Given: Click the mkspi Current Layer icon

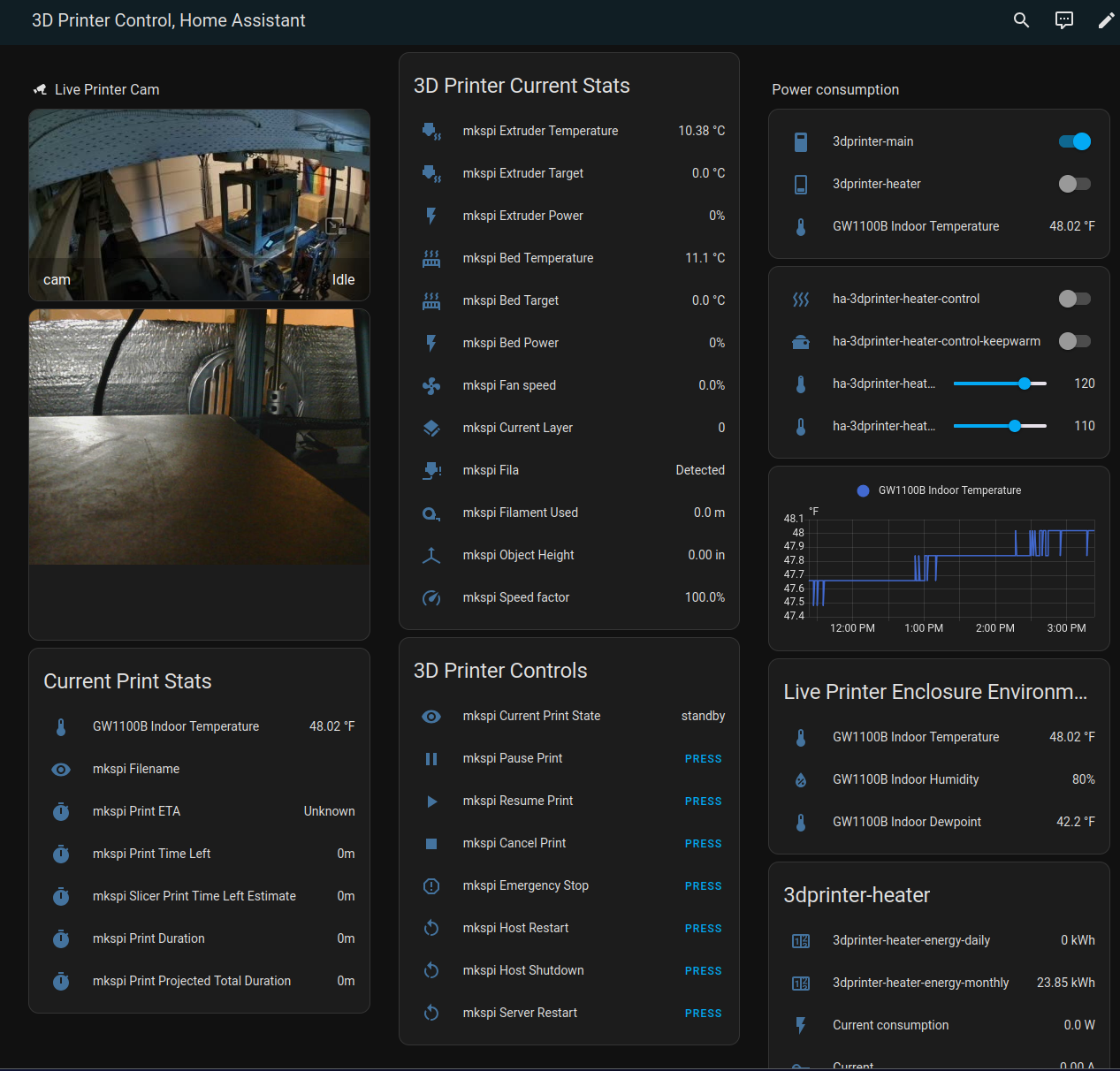Looking at the screenshot, I should pos(431,428).
